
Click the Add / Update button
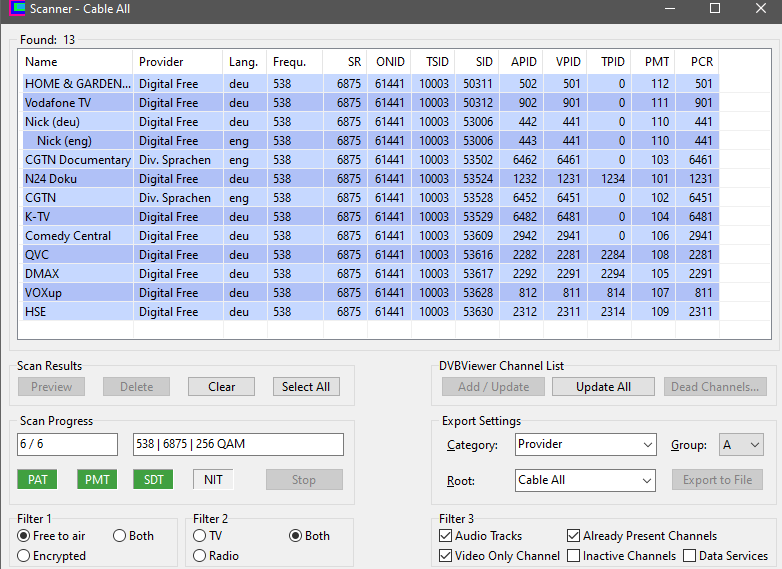[493, 386]
